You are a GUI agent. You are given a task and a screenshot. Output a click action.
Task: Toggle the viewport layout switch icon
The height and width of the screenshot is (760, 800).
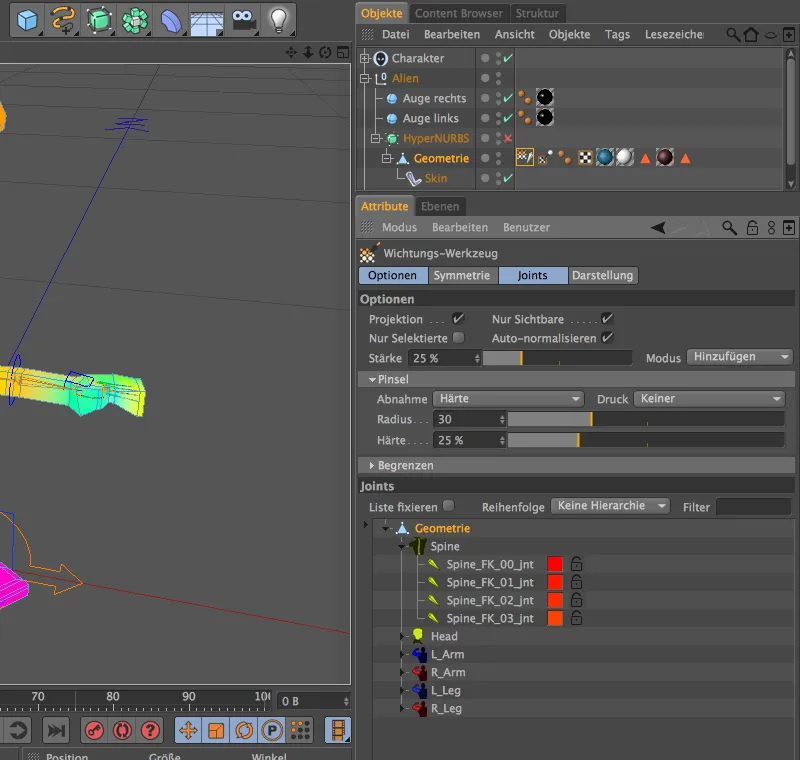pyautogui.click(x=343, y=52)
